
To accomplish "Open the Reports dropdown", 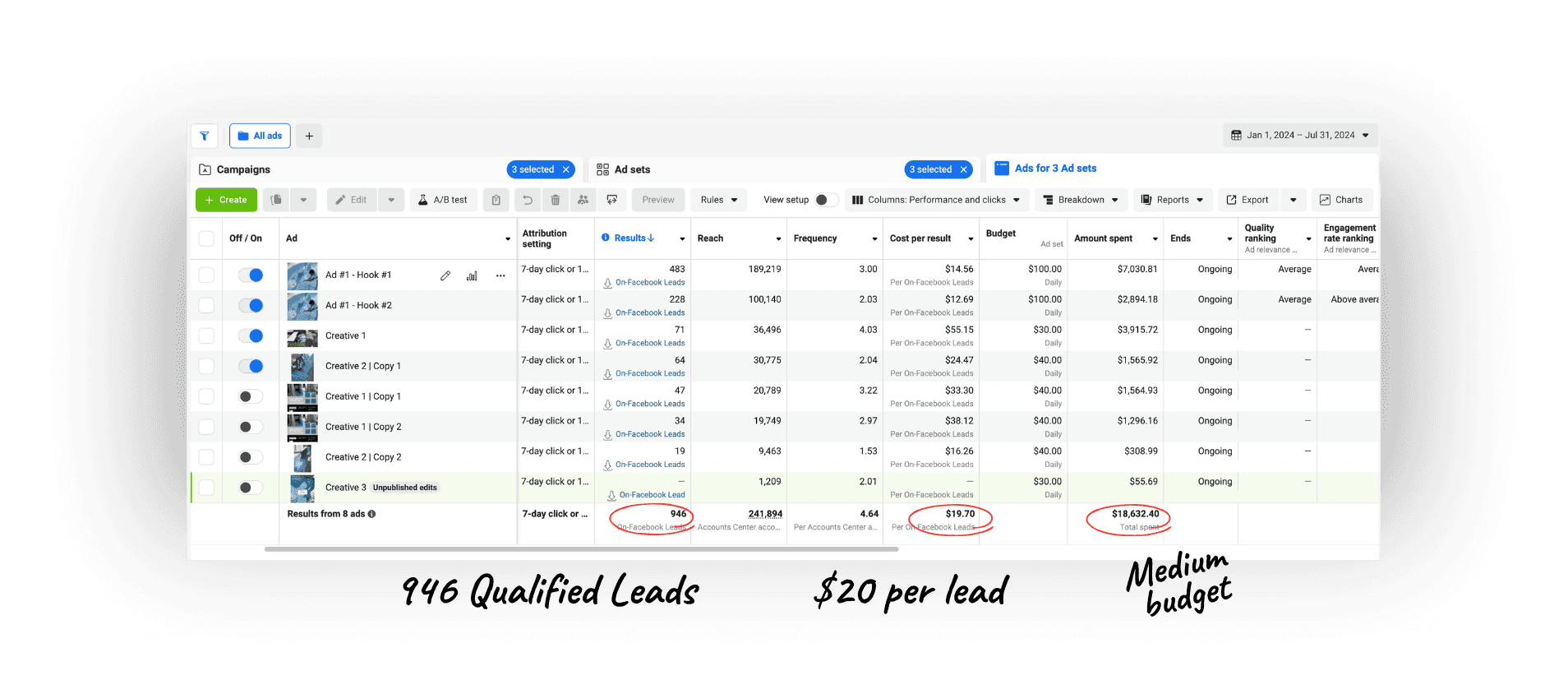I will pyautogui.click(x=1173, y=200).
